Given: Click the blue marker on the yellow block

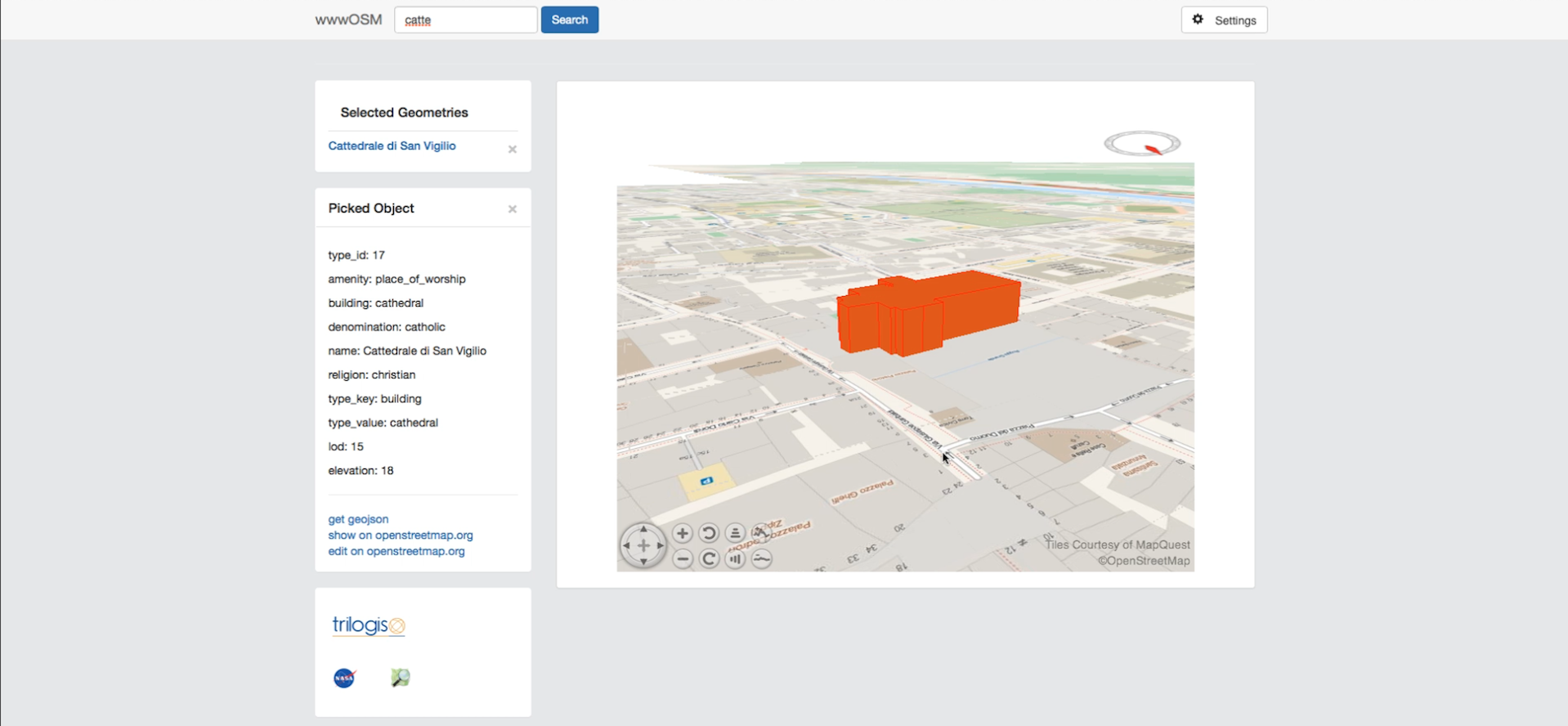Looking at the screenshot, I should point(707,481).
